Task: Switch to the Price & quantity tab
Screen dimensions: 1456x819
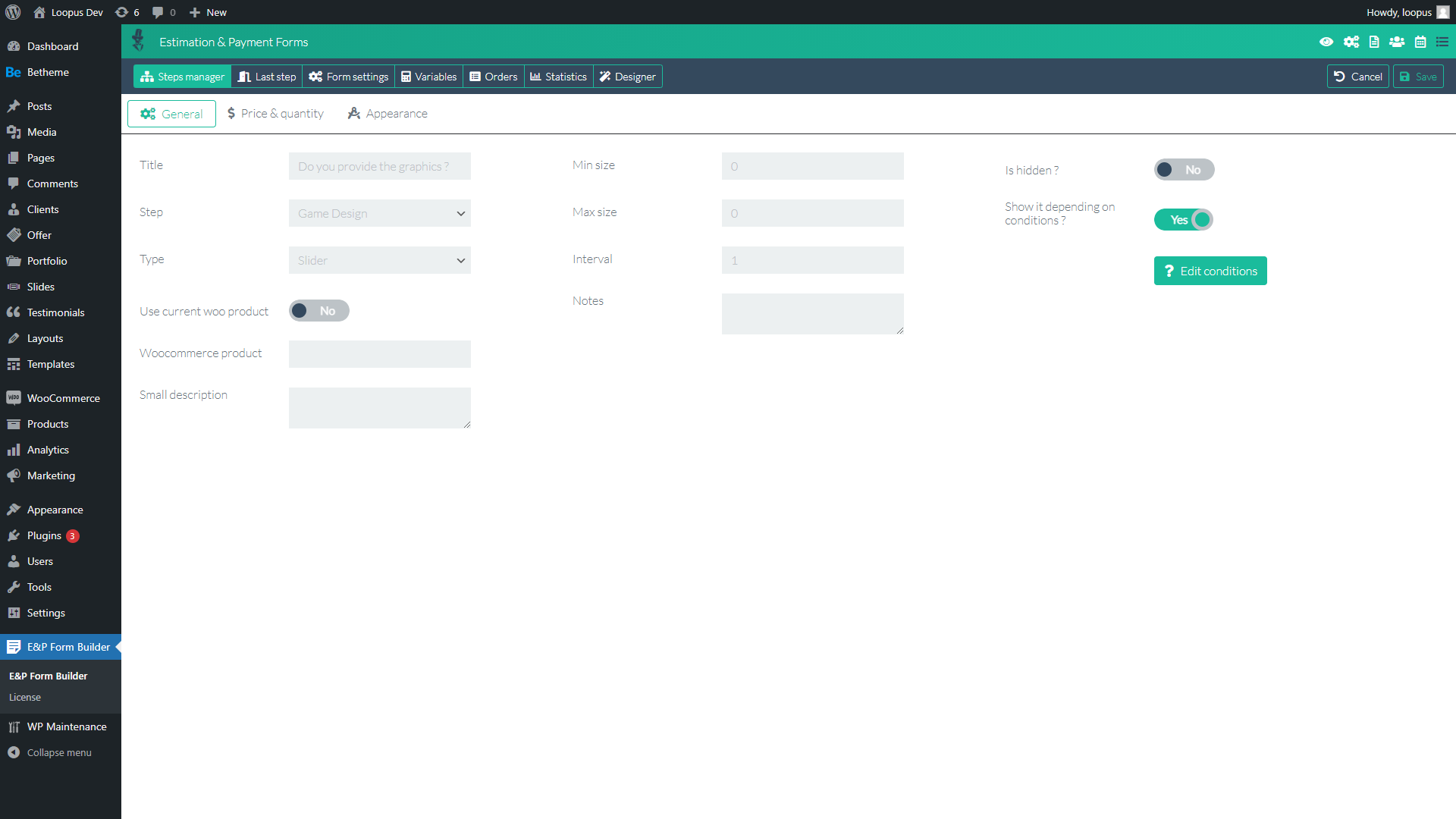Action: coord(275,114)
